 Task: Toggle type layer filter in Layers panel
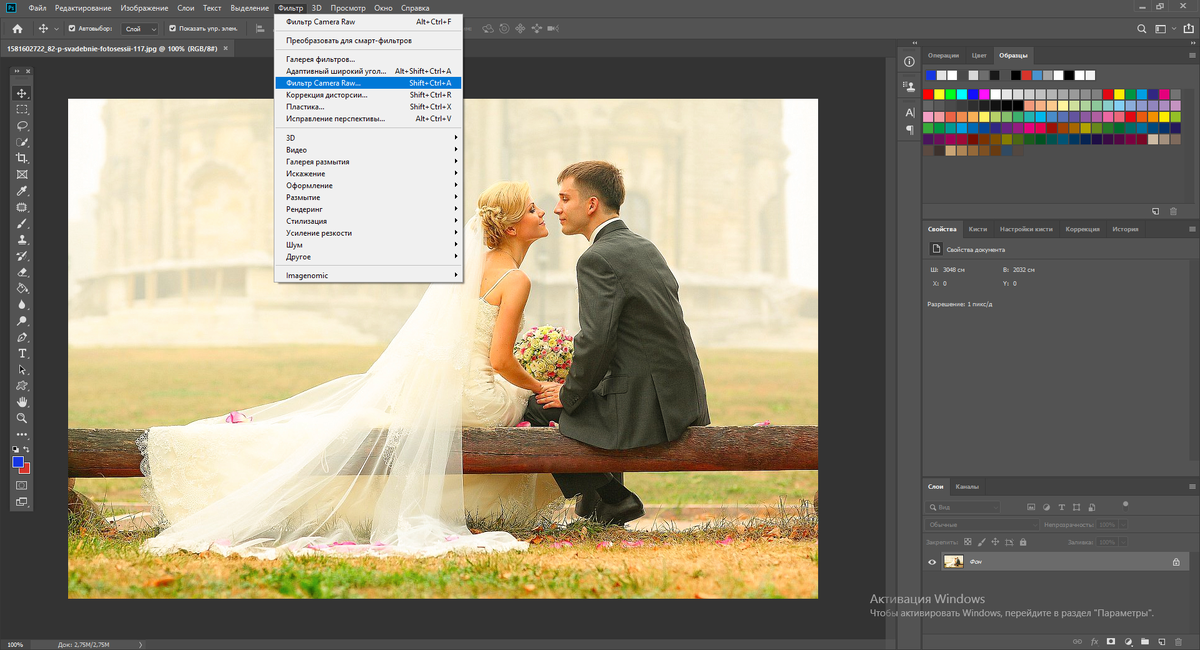click(1061, 507)
